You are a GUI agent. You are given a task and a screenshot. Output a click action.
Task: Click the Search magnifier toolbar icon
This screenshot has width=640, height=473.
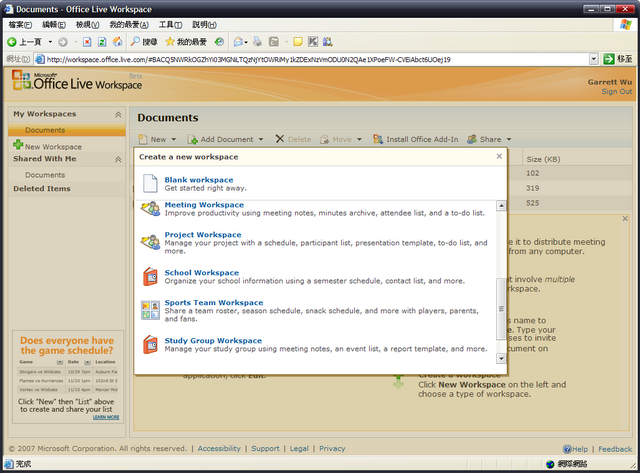pyautogui.click(x=135, y=41)
